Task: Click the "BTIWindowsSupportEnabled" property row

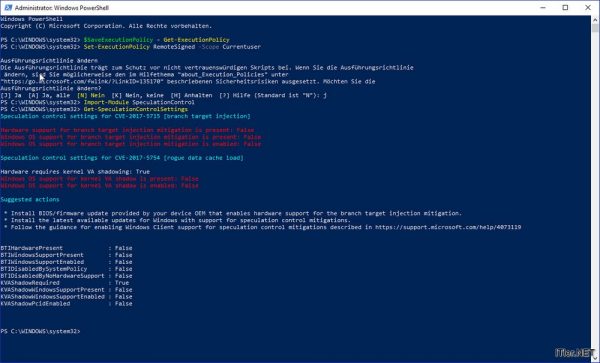Action: pos(66,262)
